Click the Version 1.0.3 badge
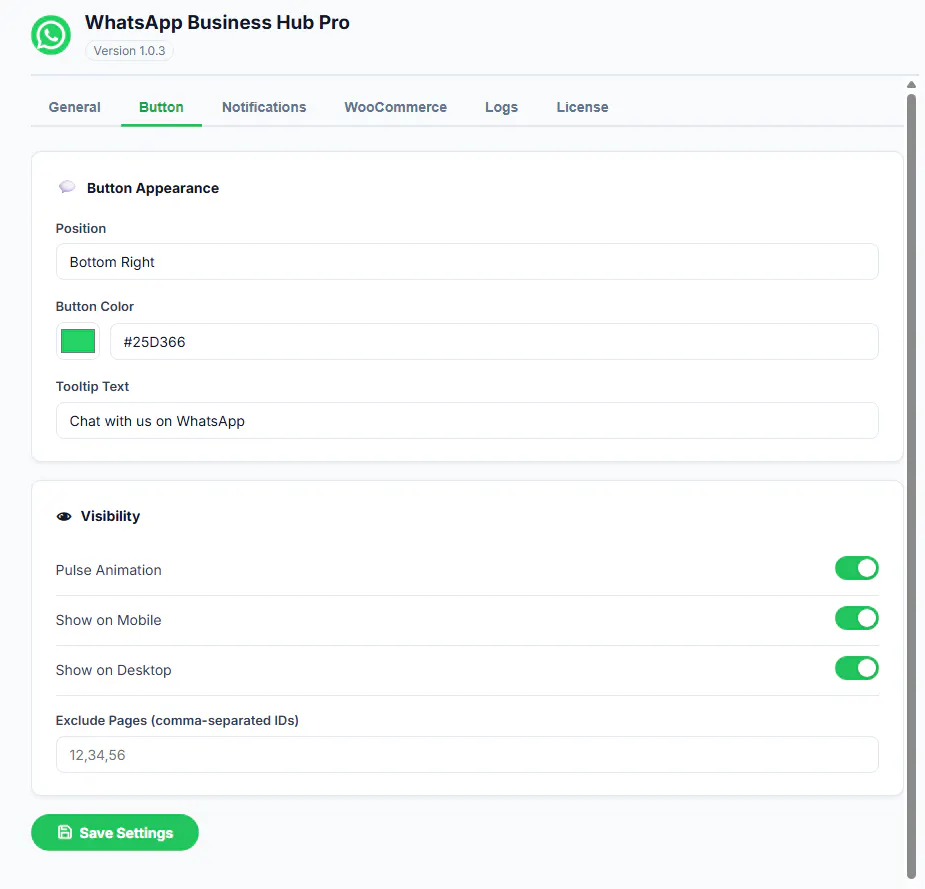This screenshot has width=925, height=889. coord(129,51)
